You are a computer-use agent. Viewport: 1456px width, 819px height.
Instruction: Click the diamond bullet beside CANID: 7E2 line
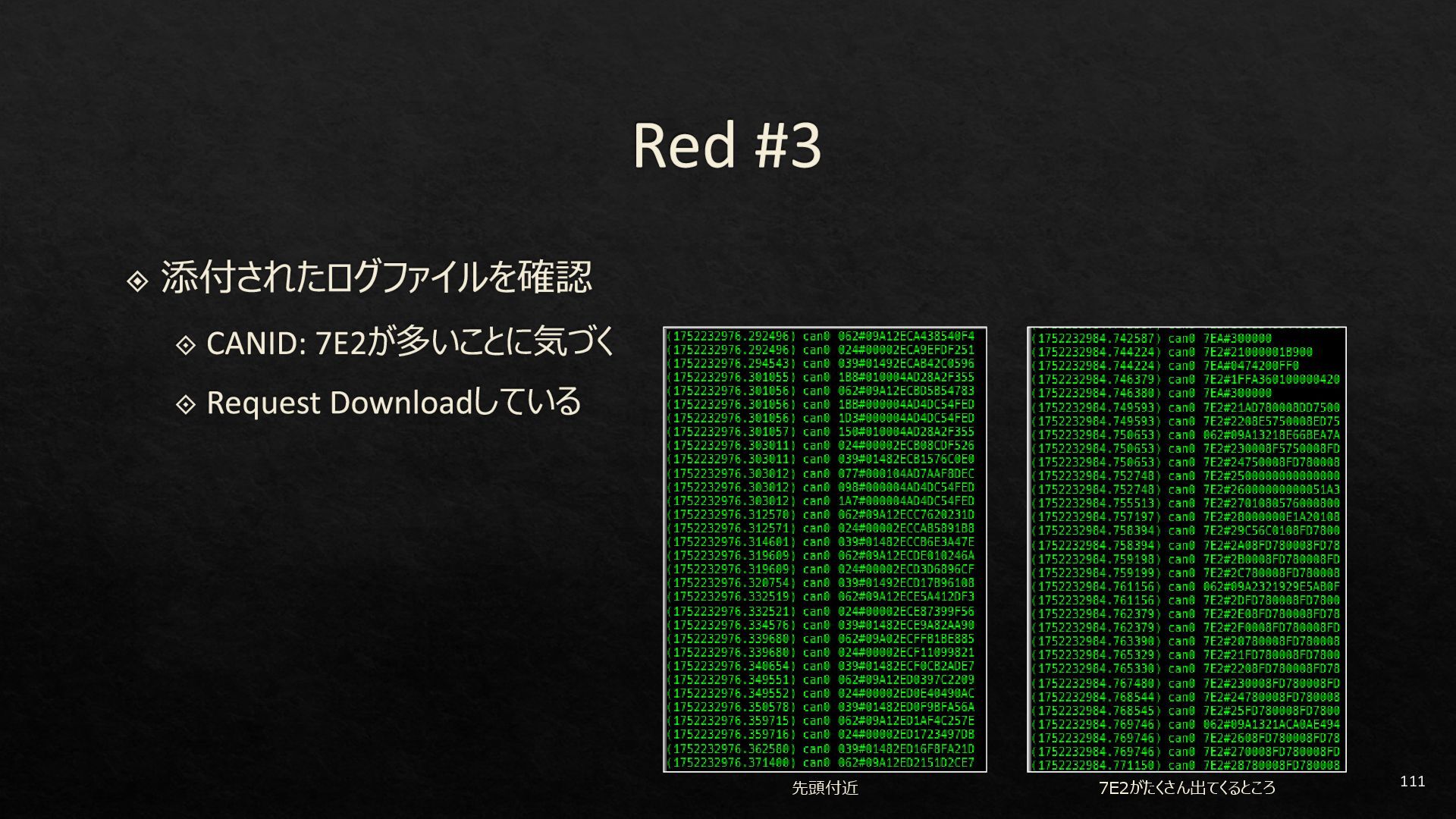tap(185, 346)
